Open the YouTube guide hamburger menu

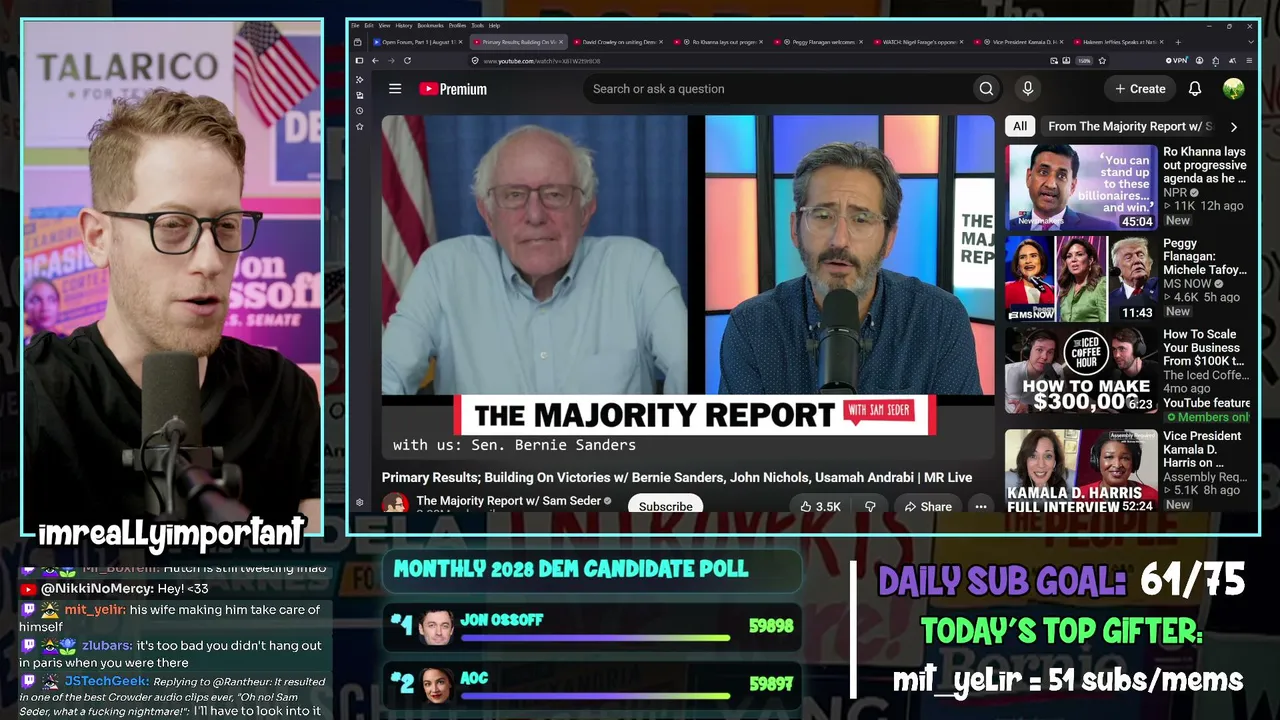pyautogui.click(x=395, y=89)
